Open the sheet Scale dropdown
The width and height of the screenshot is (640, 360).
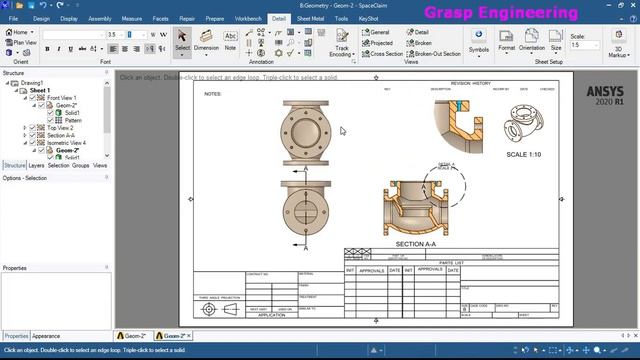596,45
